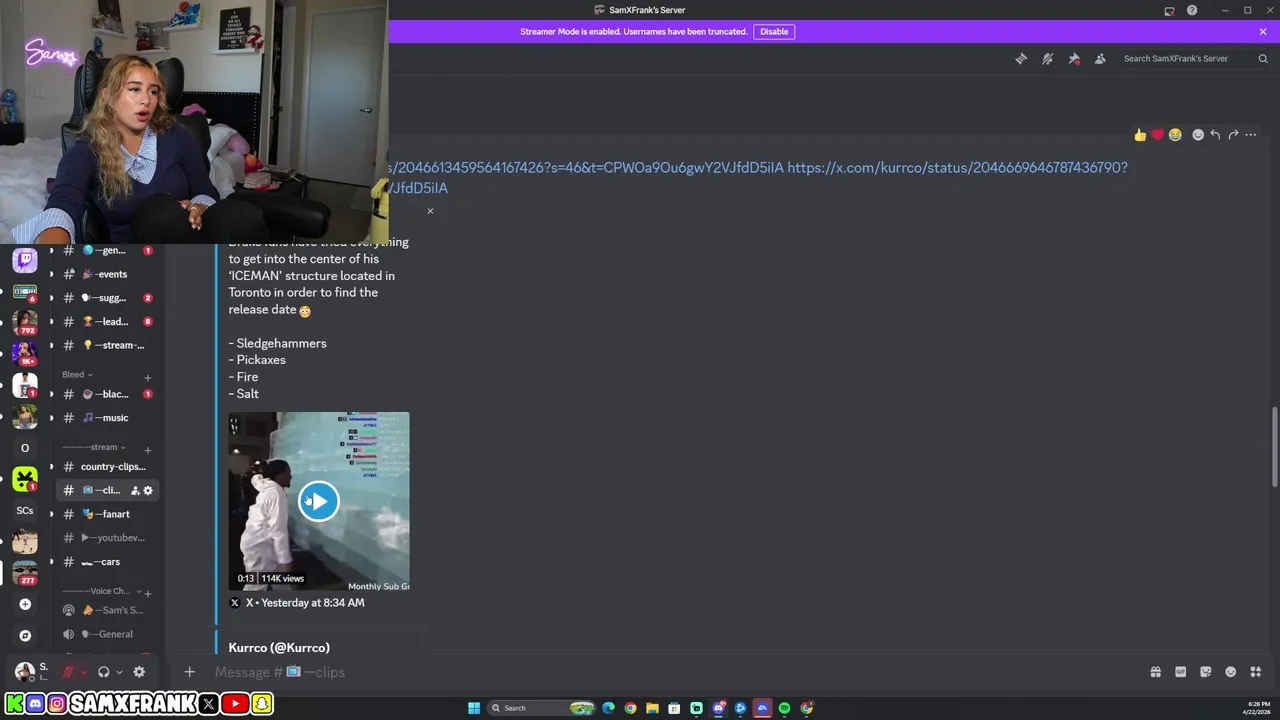The height and width of the screenshot is (720, 1280).
Task: Open attachment plus button in message bar
Action: (x=190, y=672)
